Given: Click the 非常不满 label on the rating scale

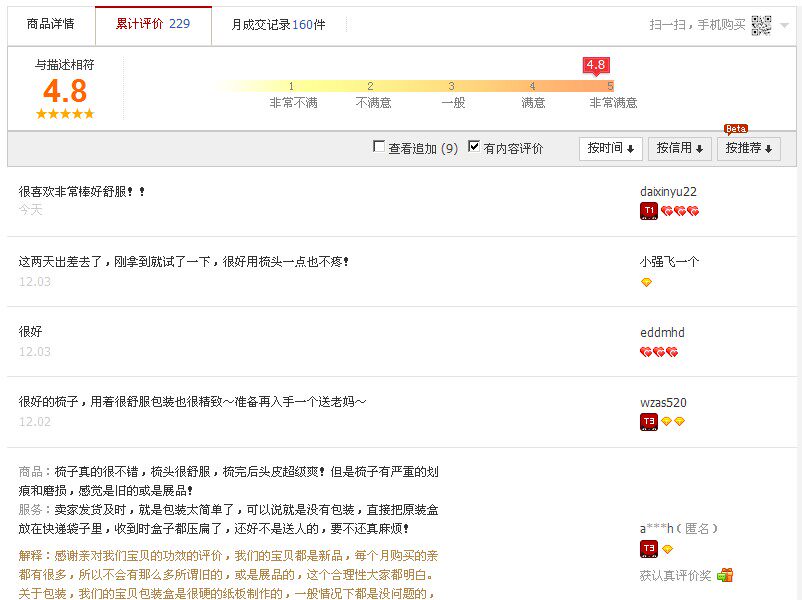Looking at the screenshot, I should [x=294, y=103].
